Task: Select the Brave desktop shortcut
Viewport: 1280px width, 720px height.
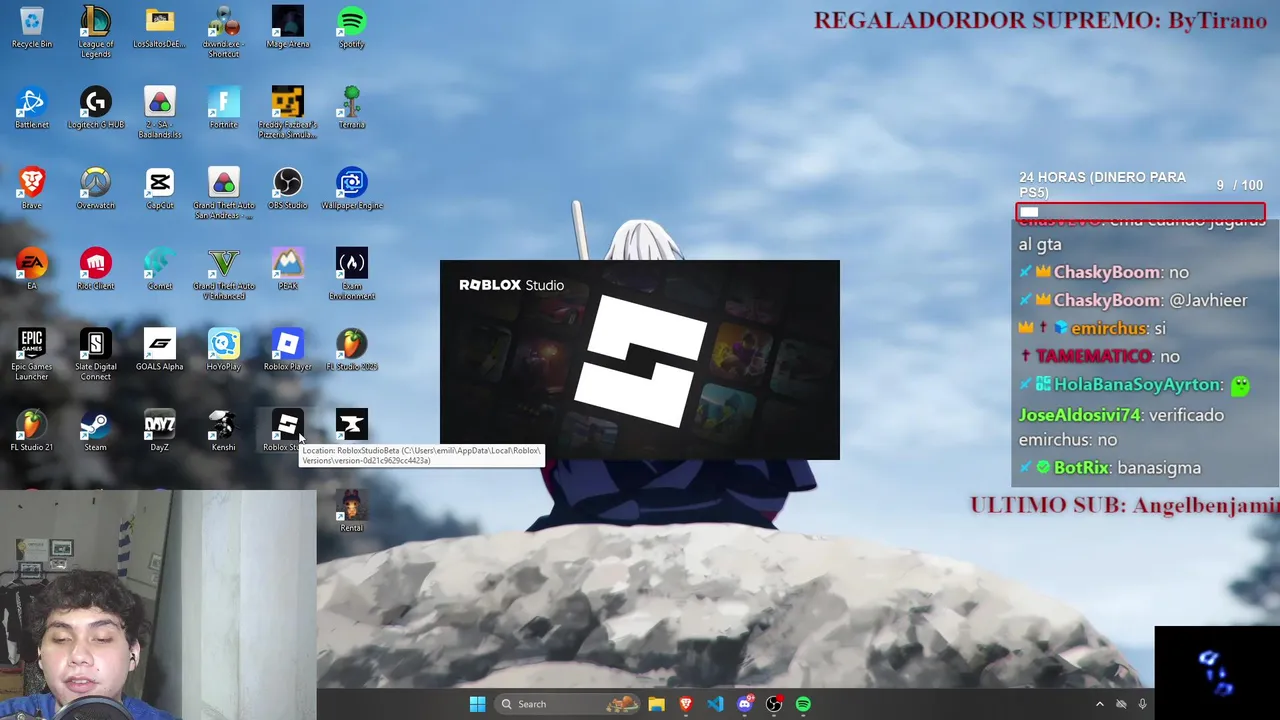Action: click(32, 190)
